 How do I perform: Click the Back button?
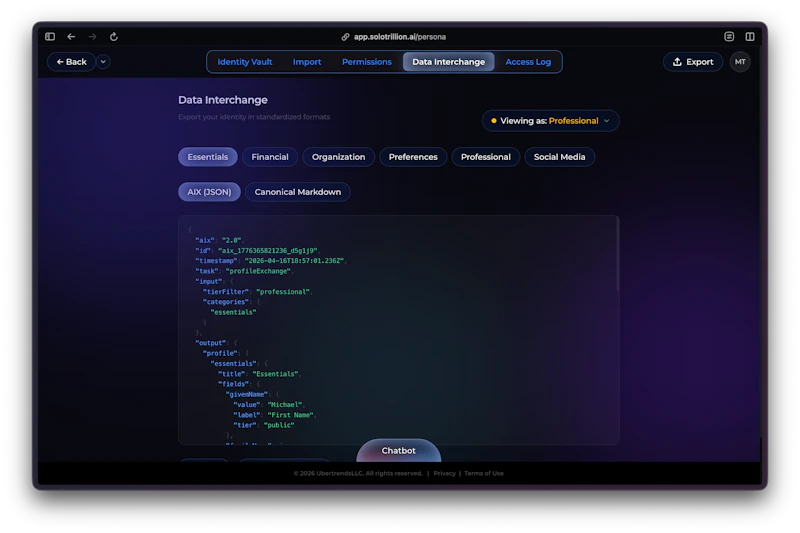pyautogui.click(x=71, y=62)
